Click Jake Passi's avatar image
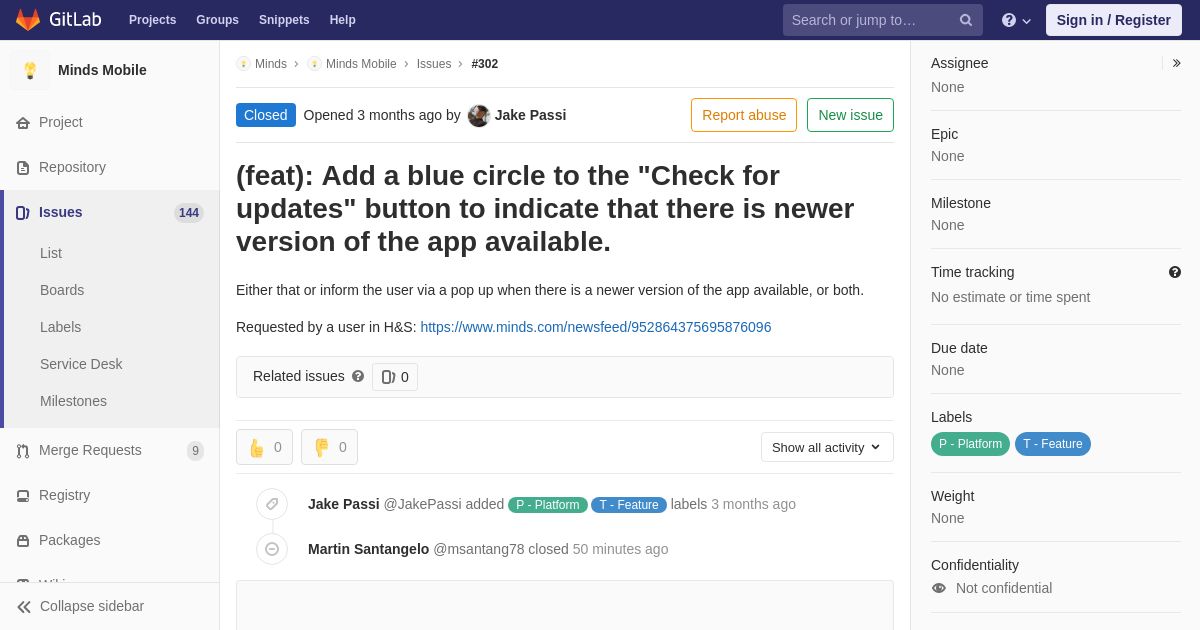Image resolution: width=1200 pixels, height=630 pixels. (479, 115)
